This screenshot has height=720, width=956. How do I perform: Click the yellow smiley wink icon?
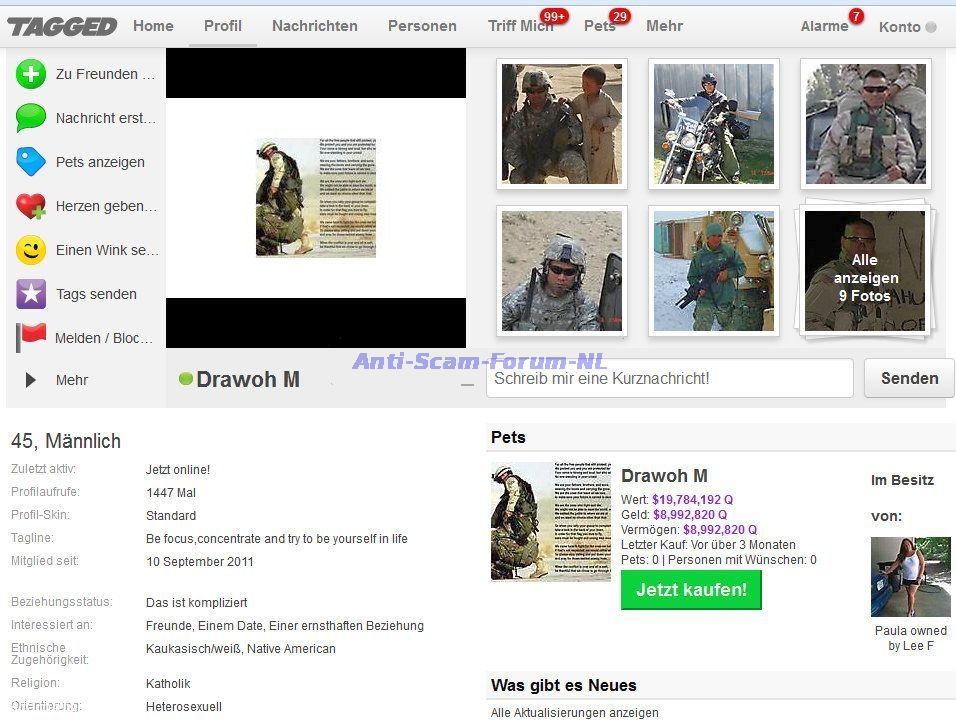point(31,250)
